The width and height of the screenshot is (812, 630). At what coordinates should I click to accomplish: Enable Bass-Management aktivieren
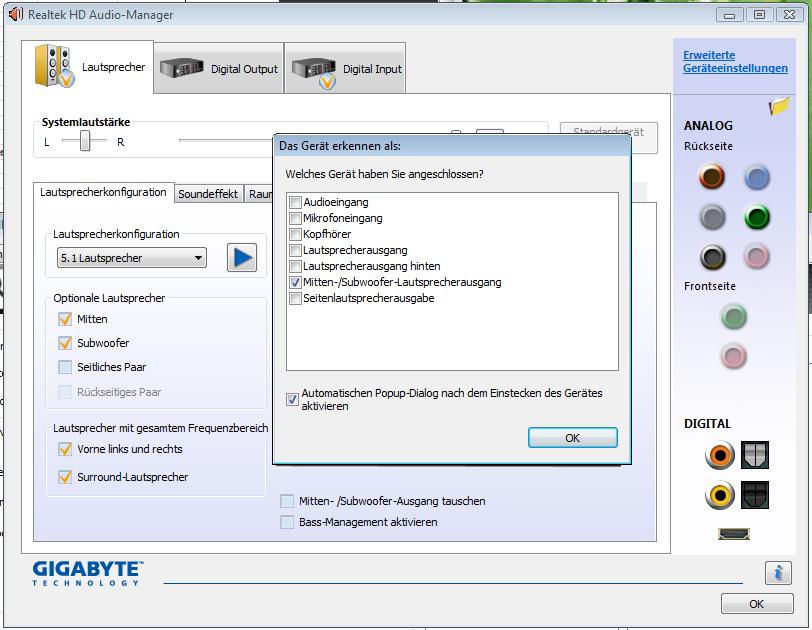tap(286, 522)
